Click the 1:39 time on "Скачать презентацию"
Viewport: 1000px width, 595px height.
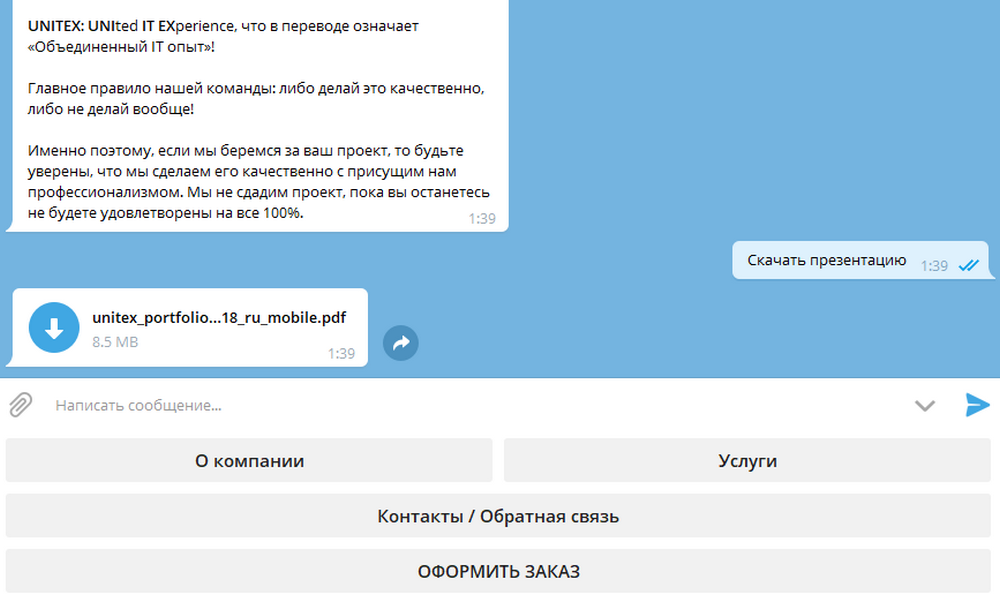click(x=934, y=266)
